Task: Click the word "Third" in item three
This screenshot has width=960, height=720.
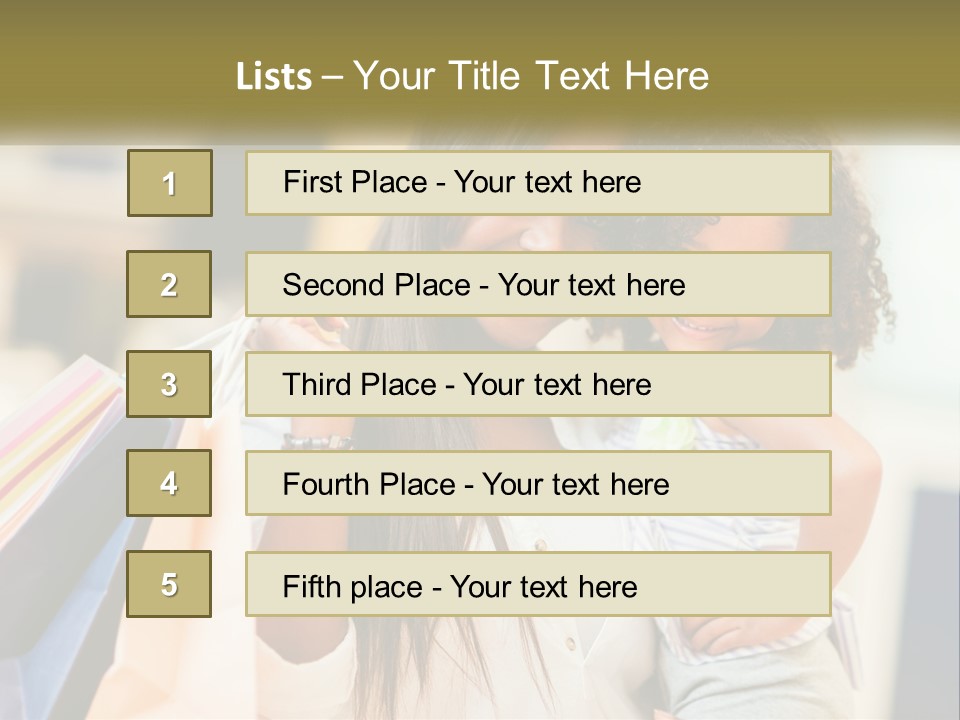Action: pos(318,385)
